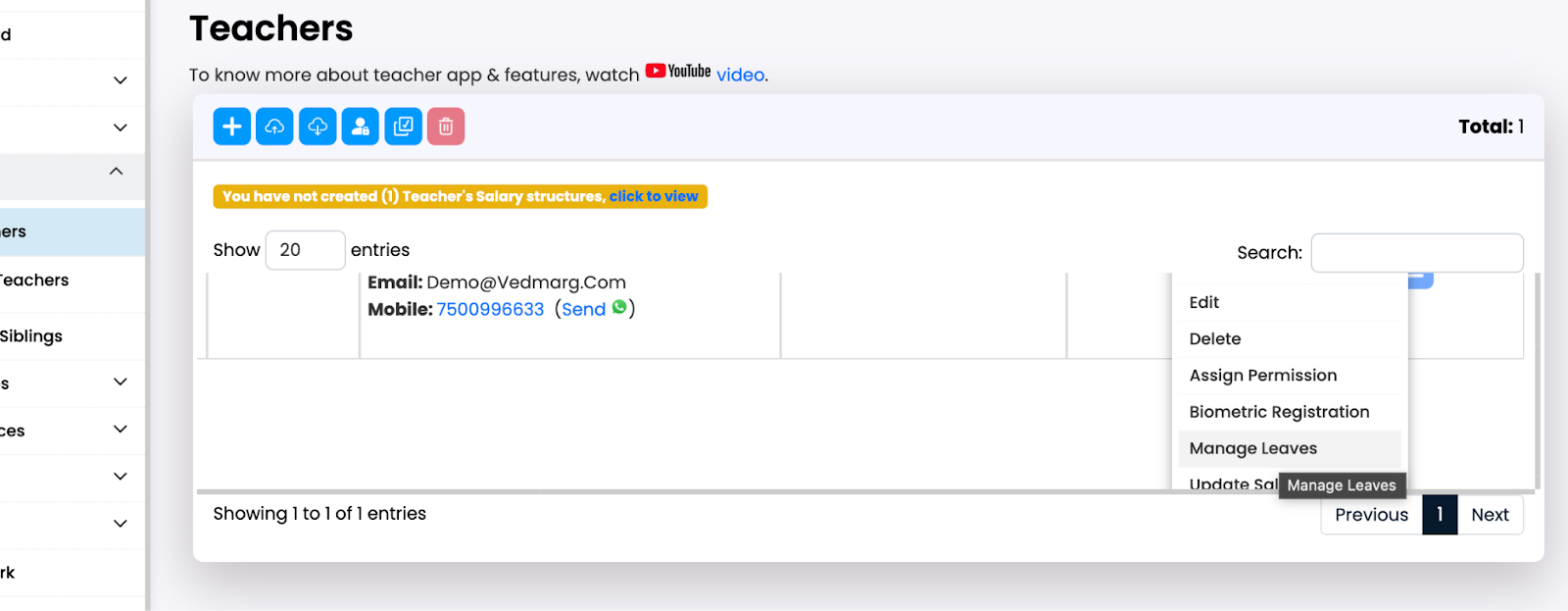Go to the Next page

(1490, 515)
